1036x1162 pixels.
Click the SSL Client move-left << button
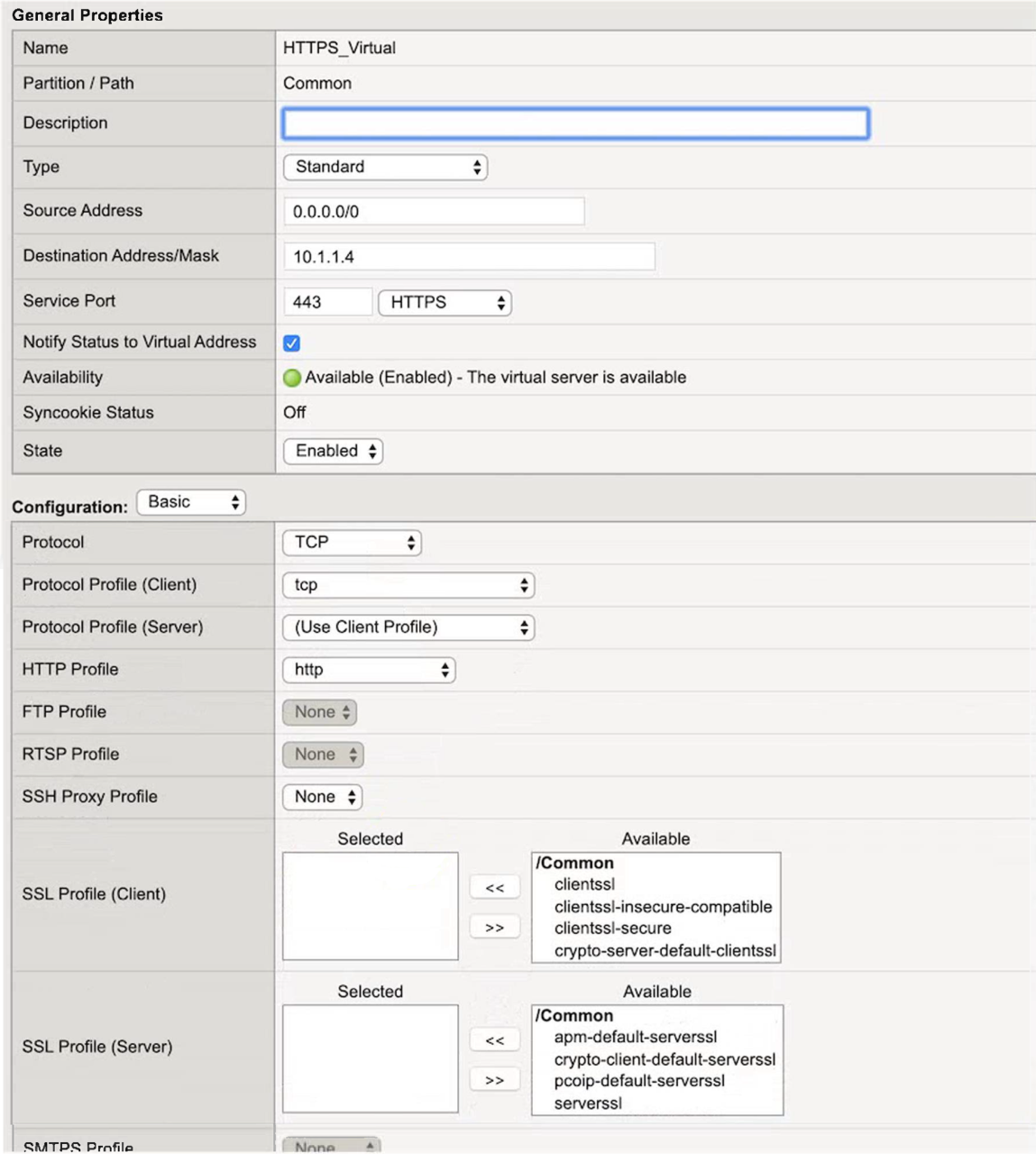click(x=494, y=888)
